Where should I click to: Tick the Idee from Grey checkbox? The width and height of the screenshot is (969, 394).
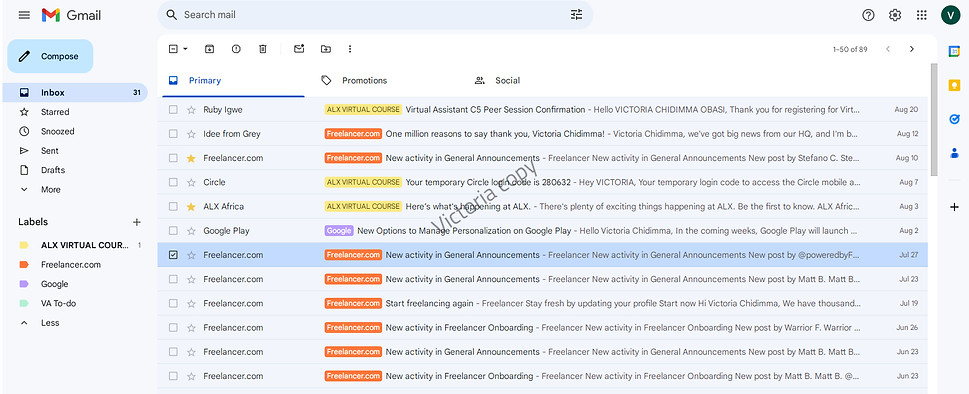[173, 134]
